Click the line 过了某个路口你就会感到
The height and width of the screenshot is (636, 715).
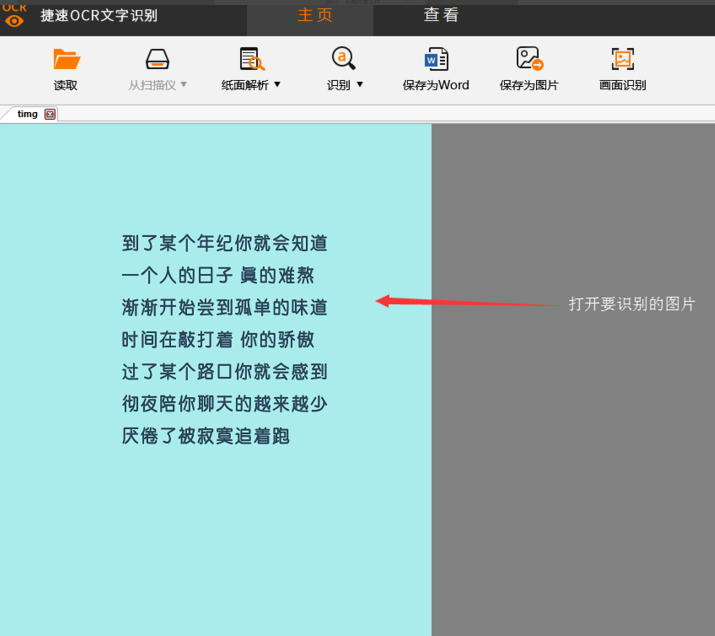[225, 372]
